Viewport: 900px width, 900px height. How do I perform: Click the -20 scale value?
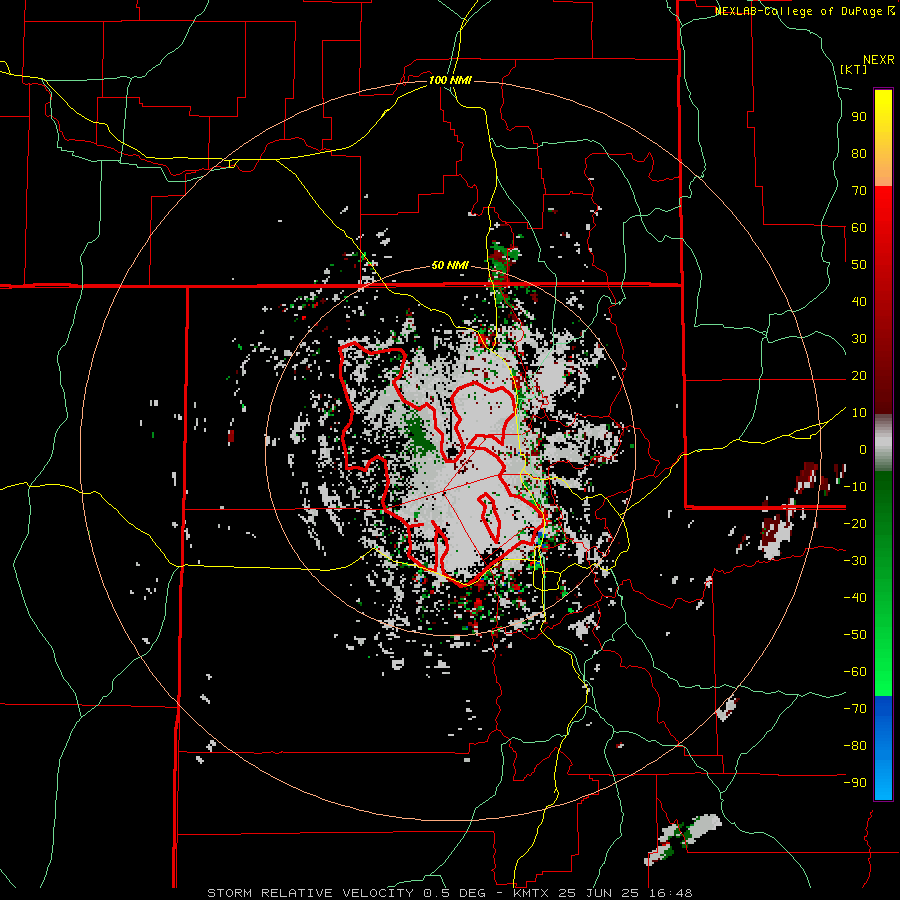855,524
